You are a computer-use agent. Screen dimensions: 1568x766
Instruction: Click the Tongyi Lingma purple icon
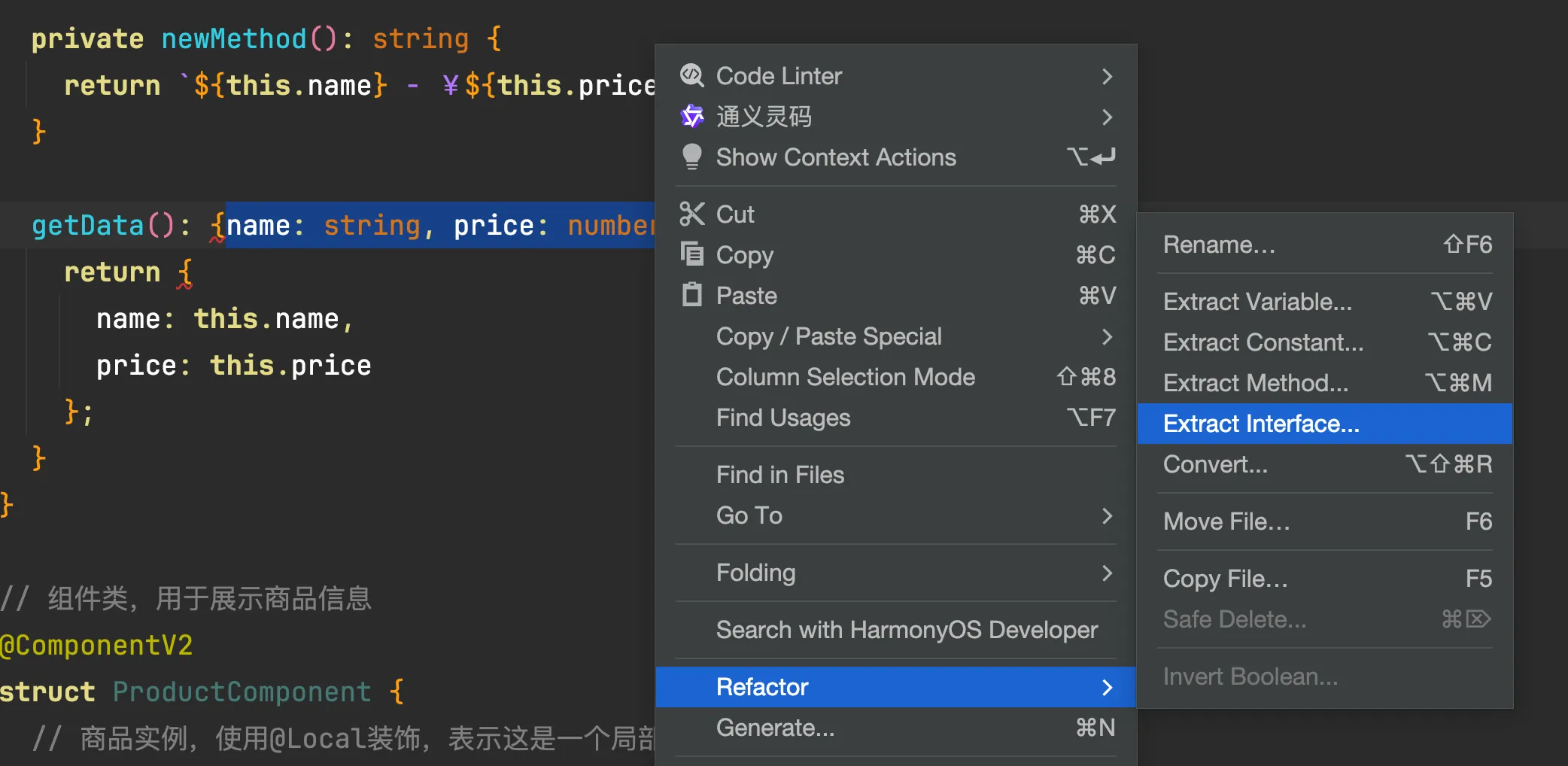(x=691, y=117)
